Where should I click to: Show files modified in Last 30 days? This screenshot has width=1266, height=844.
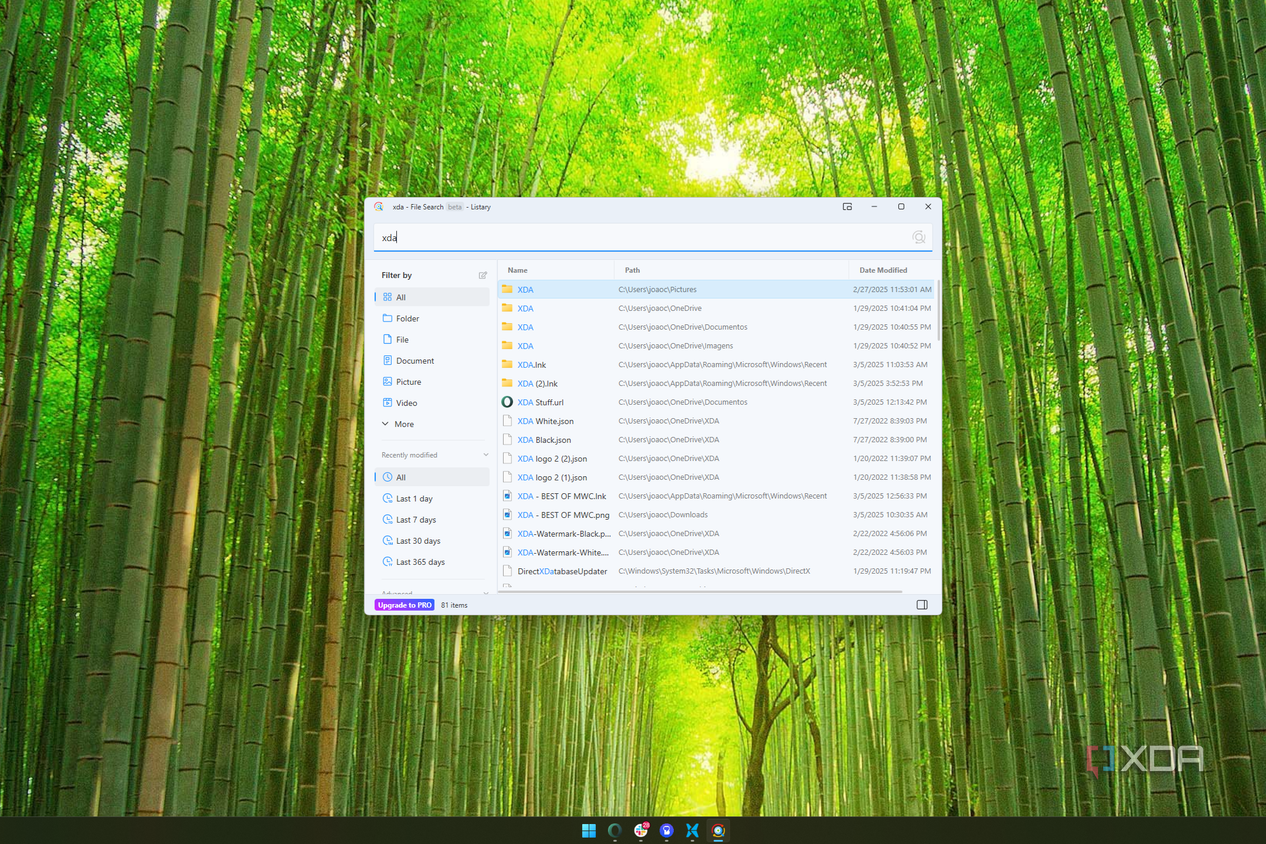(x=433, y=540)
